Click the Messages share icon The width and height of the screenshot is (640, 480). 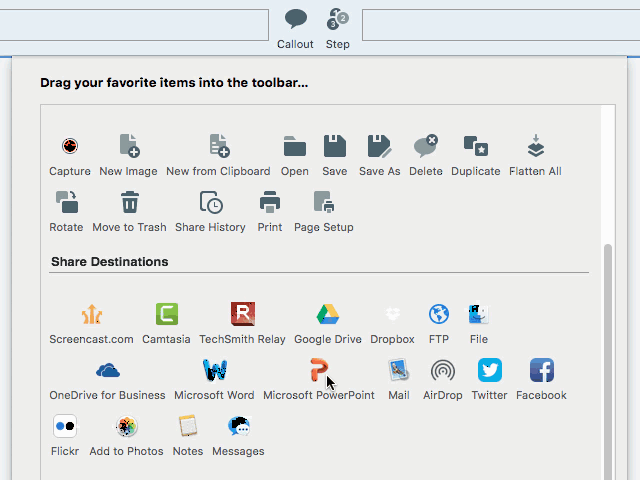239,426
